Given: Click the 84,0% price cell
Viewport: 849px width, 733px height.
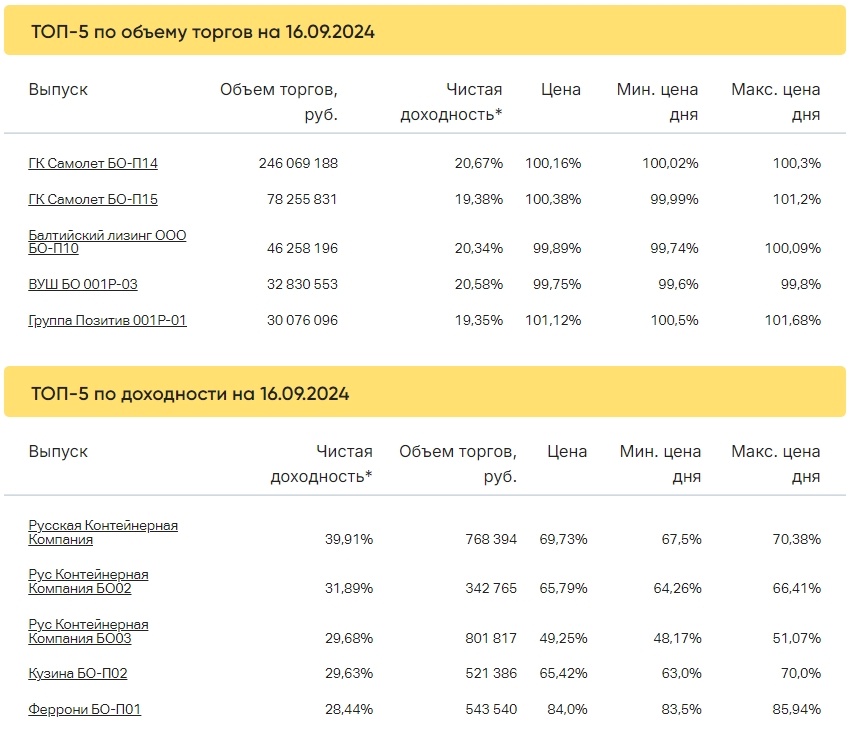Looking at the screenshot, I should point(567,709).
